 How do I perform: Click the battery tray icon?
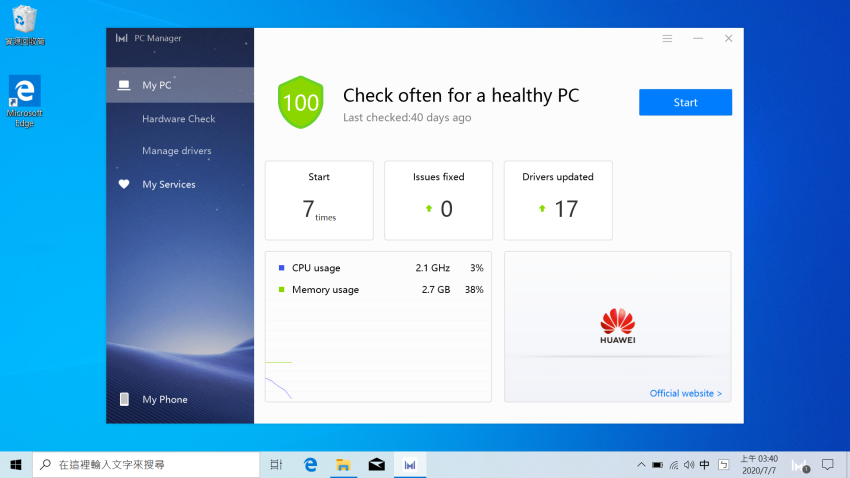point(657,464)
